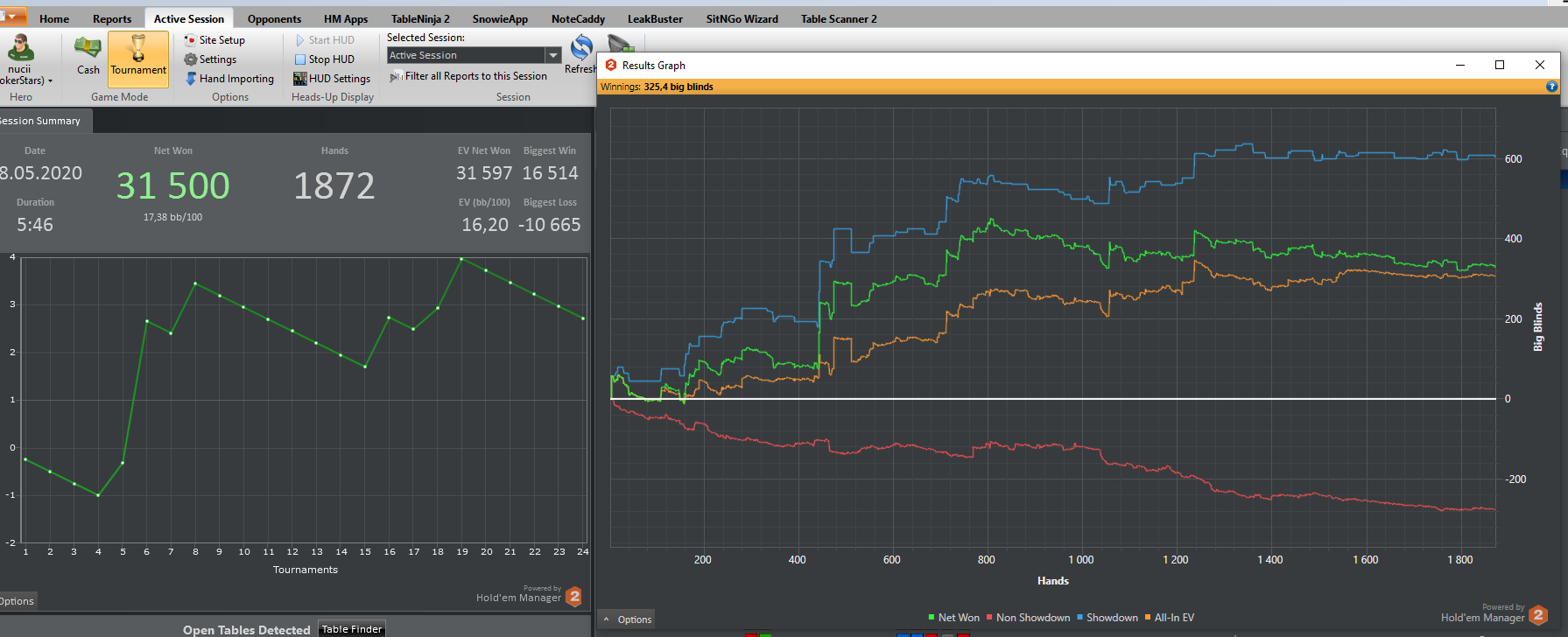Filter all Reports to this Session
This screenshot has height=637, width=1568.
(468, 76)
